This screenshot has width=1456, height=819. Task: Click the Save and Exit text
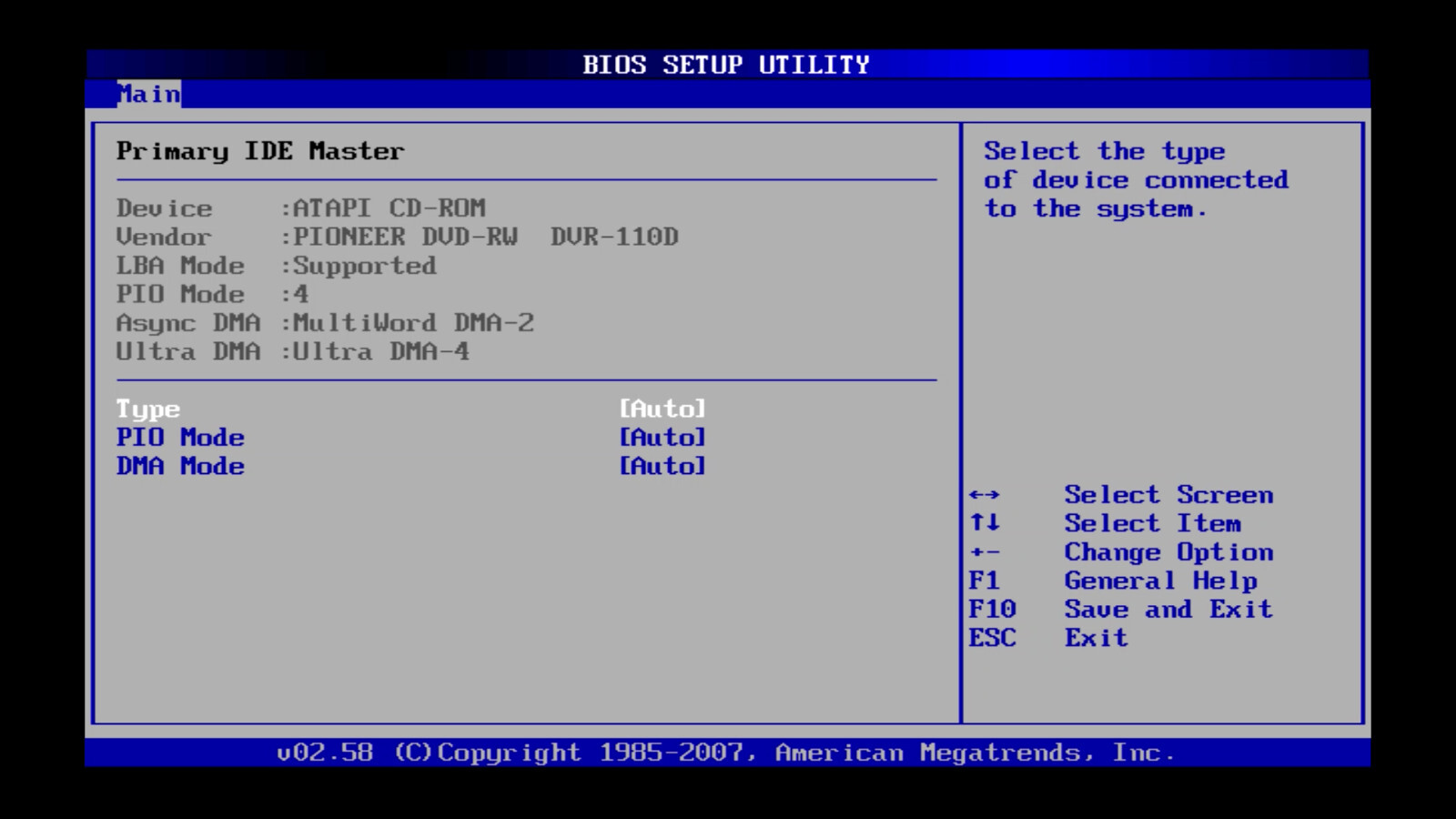[1169, 609]
